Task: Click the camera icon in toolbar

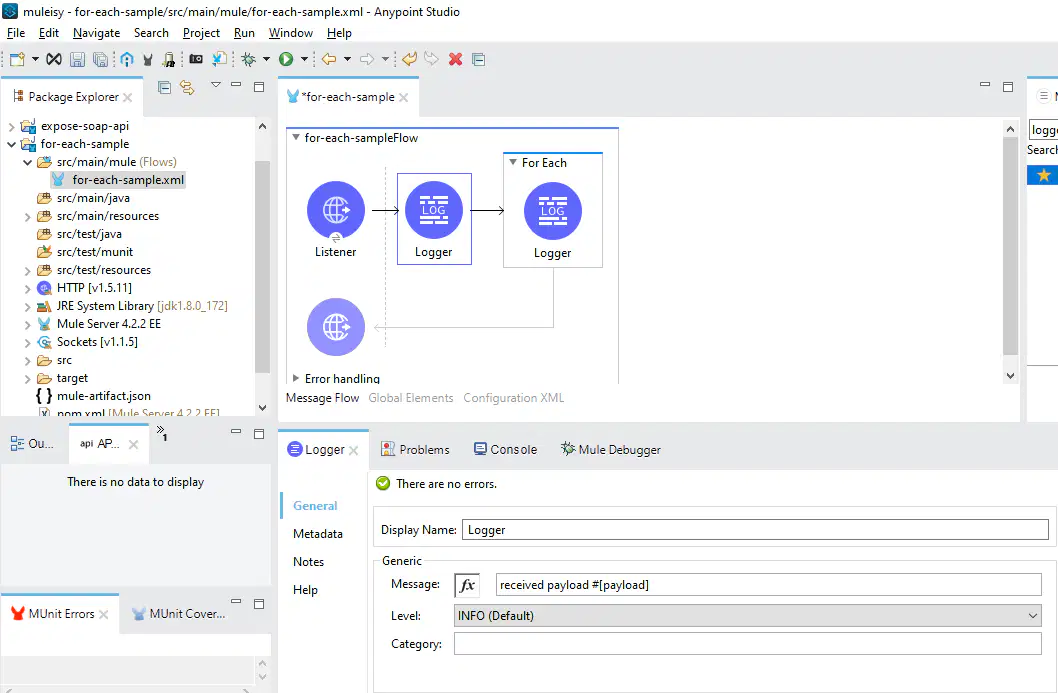Action: click(196, 59)
